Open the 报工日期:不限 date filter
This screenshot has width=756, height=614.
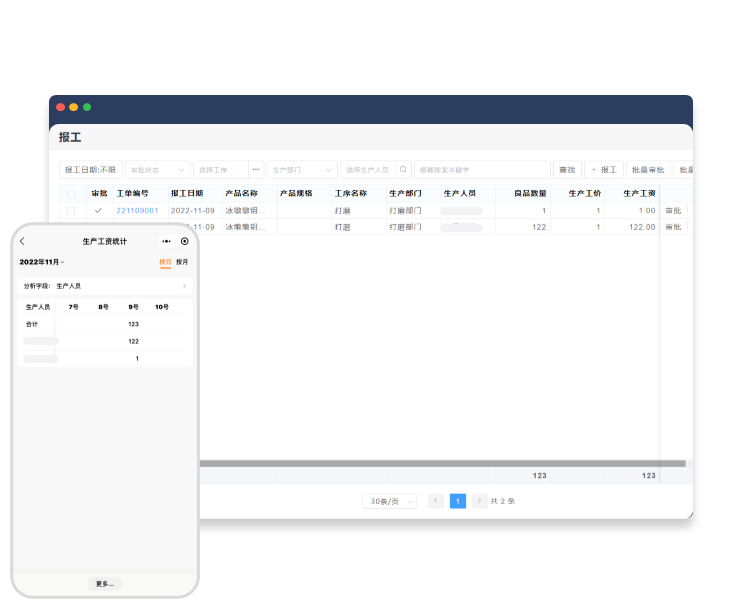pyautogui.click(x=91, y=170)
